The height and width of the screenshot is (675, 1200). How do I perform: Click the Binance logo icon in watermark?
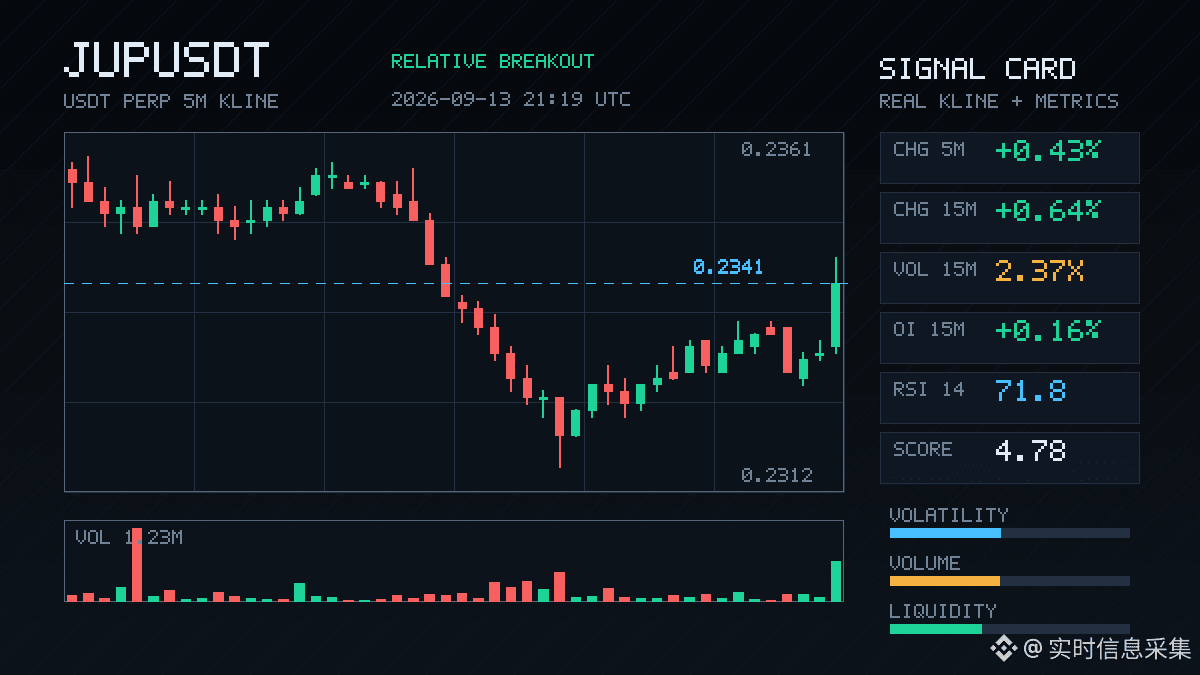pos(1003,649)
